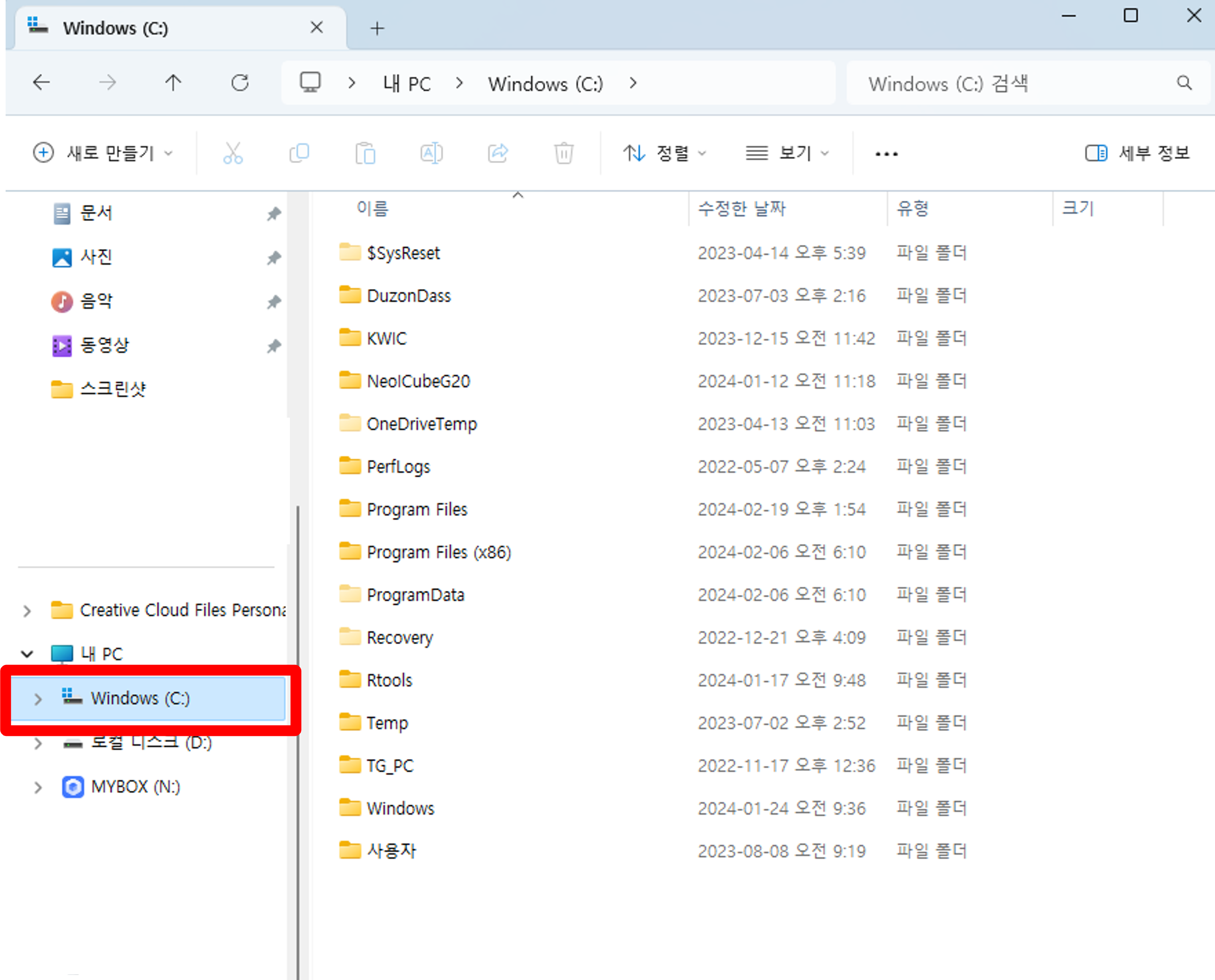1215x980 pixels.
Task: Click the Rename icon
Action: coord(431,153)
